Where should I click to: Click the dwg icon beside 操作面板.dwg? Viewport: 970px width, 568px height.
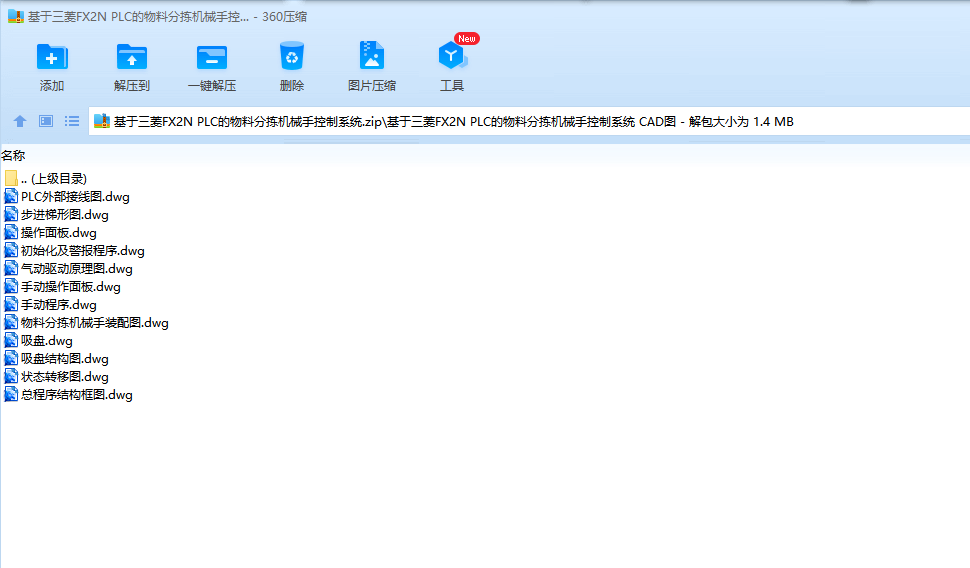(11, 233)
